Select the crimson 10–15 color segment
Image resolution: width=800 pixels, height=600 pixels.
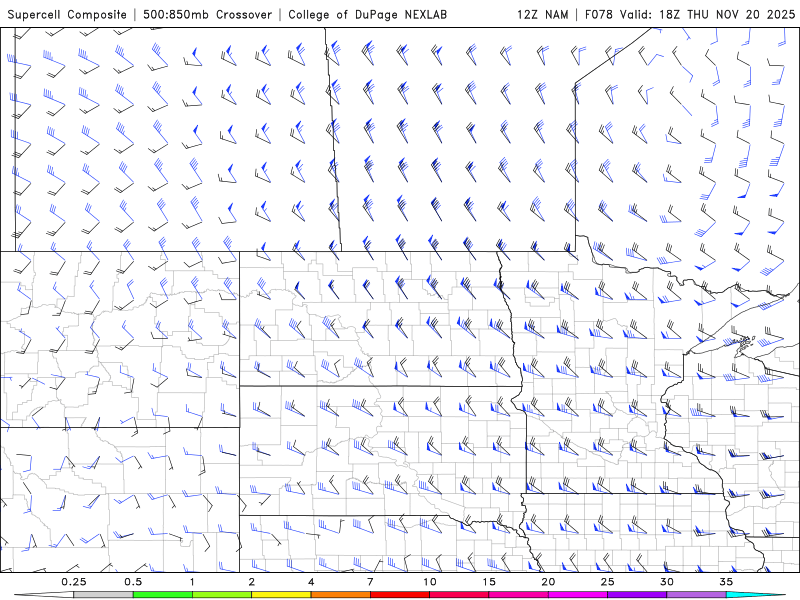pos(459,595)
